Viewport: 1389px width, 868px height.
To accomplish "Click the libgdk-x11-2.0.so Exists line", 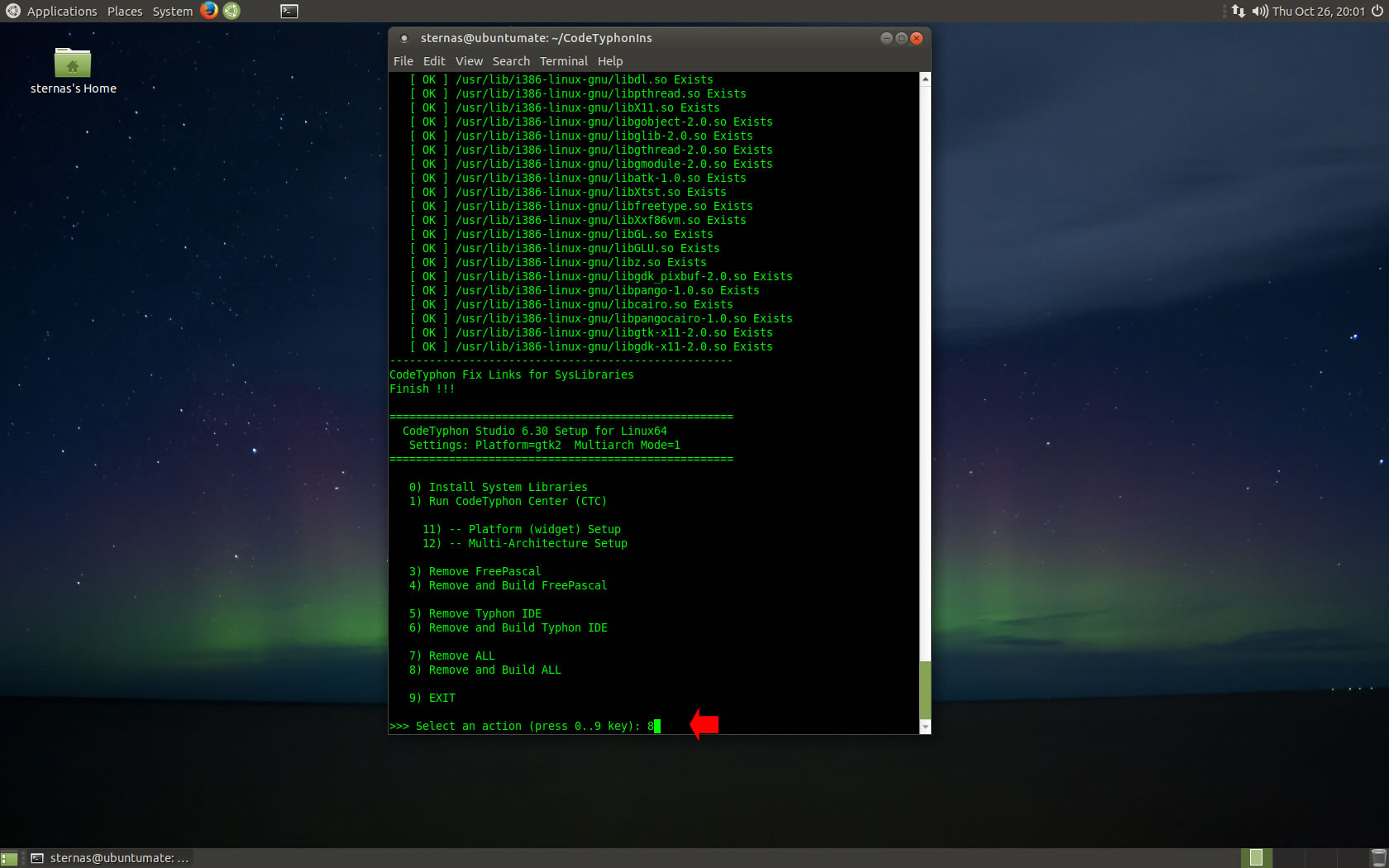I will (591, 346).
